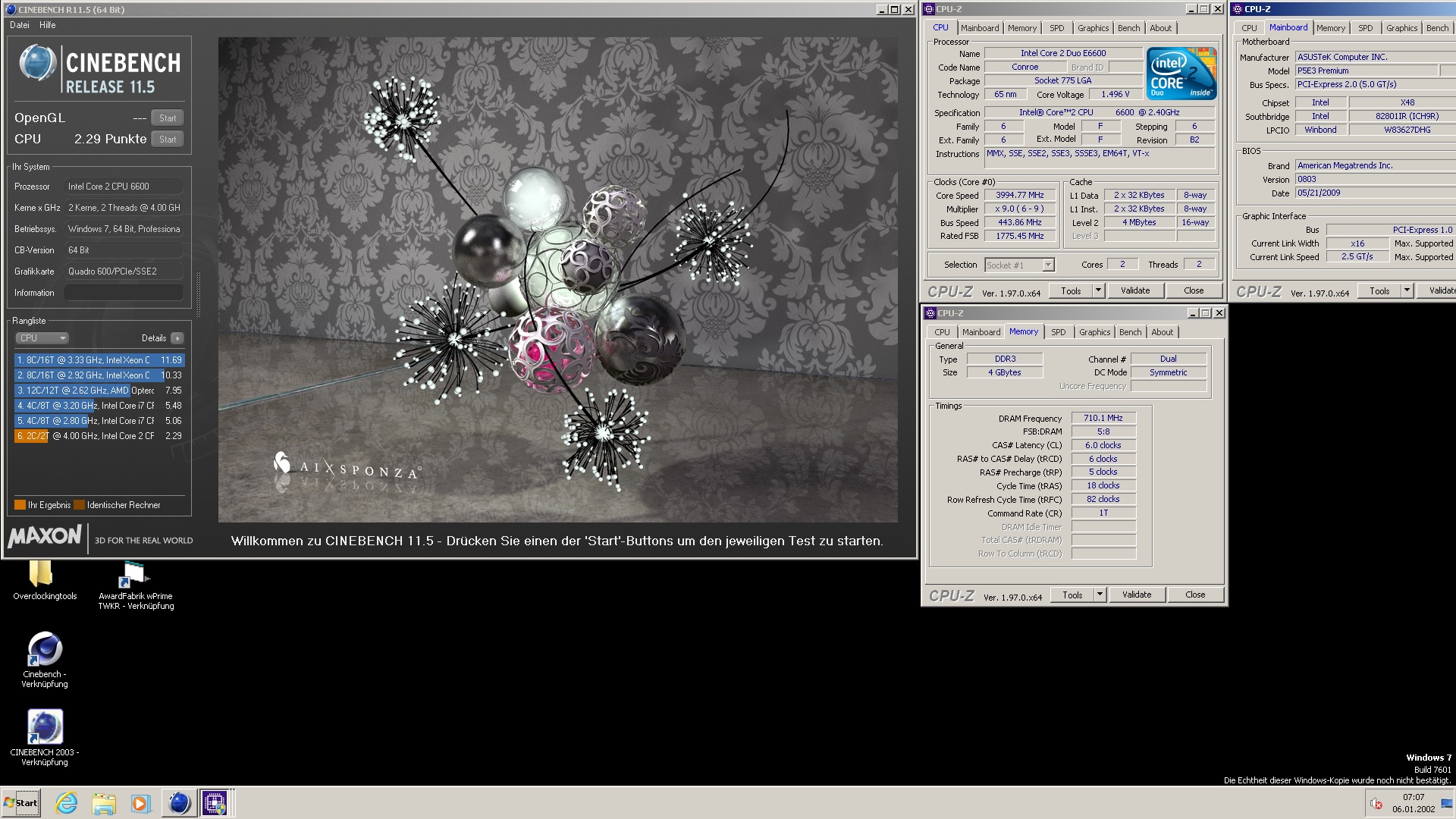Click the Cinebench Release 11.5 logo sphere
The height and width of the screenshot is (819, 1456).
pyautogui.click(x=37, y=63)
